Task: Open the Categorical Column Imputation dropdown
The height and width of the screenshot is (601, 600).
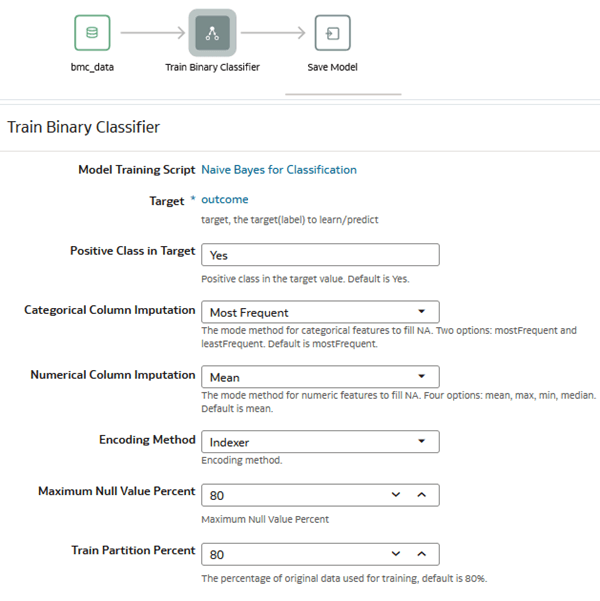Action: [320, 312]
